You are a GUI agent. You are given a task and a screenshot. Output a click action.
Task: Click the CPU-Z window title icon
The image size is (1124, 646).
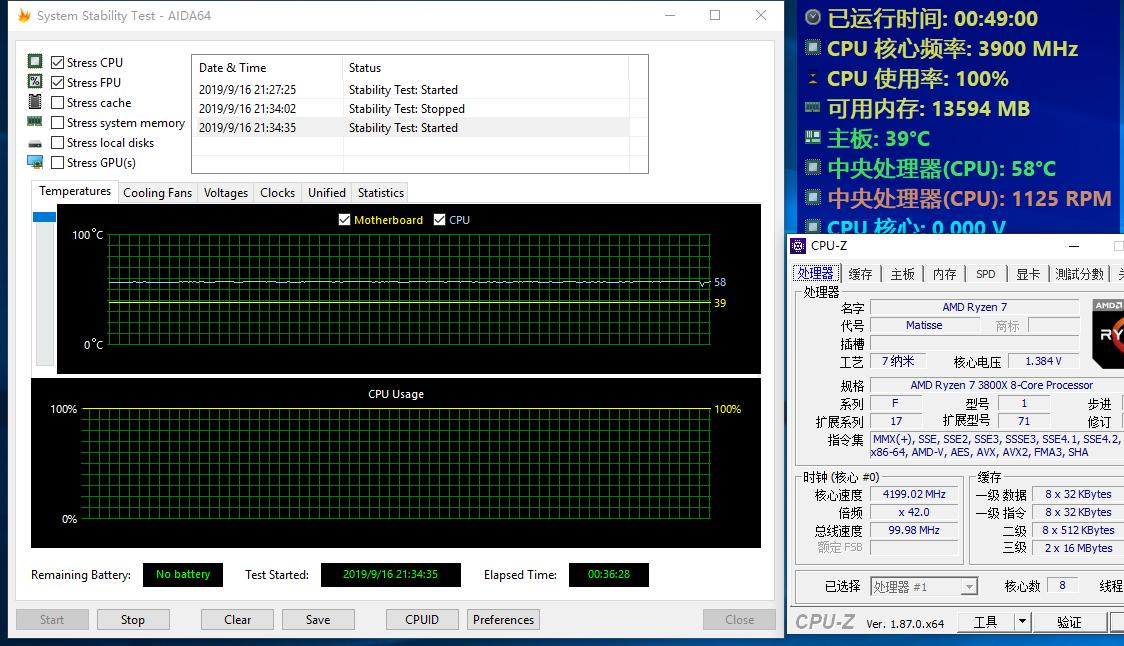(x=798, y=246)
